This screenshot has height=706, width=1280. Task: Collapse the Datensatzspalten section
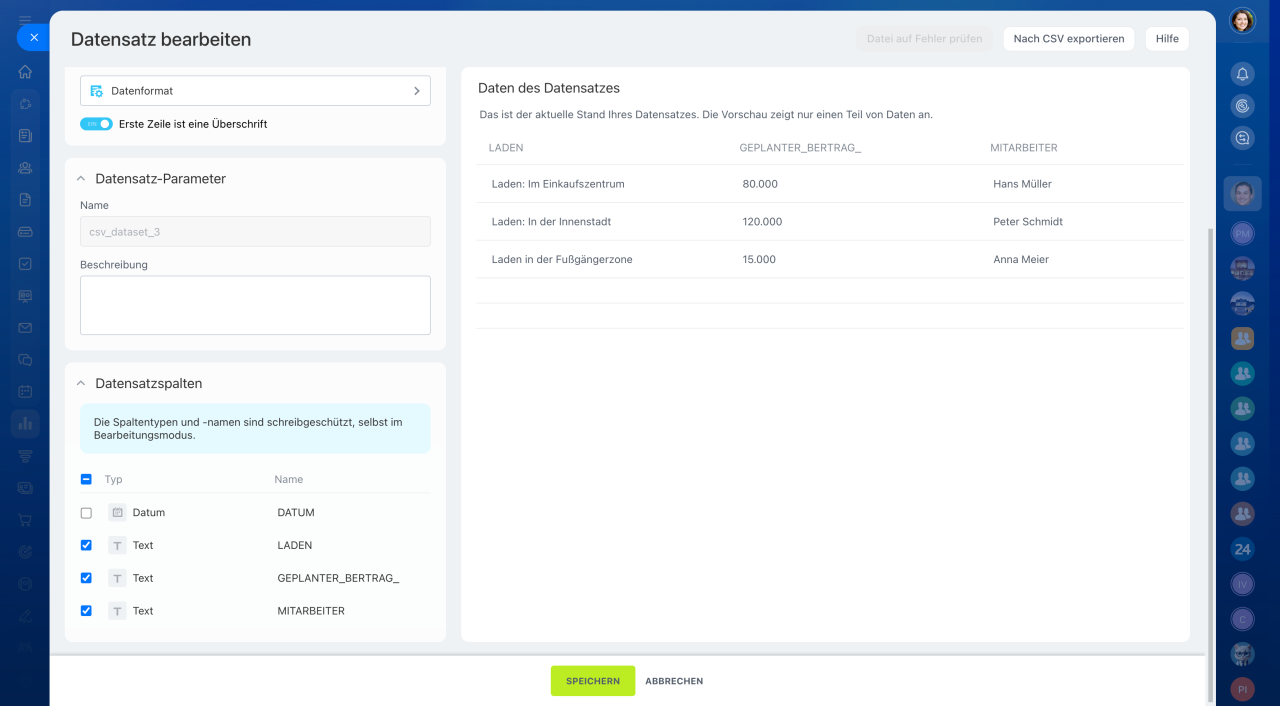[x=81, y=384]
